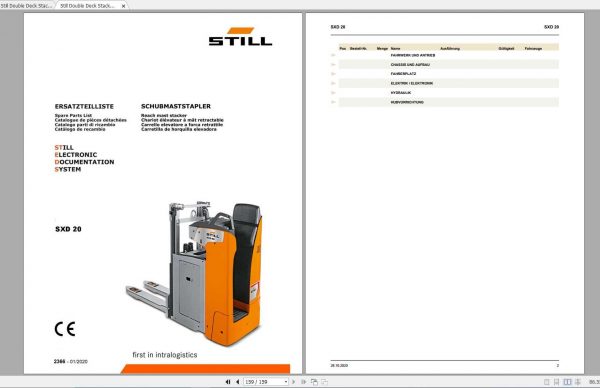Image resolution: width=600 pixels, height=388 pixels.
Task: Click the next view icon in navigation bar
Action: coord(324,382)
